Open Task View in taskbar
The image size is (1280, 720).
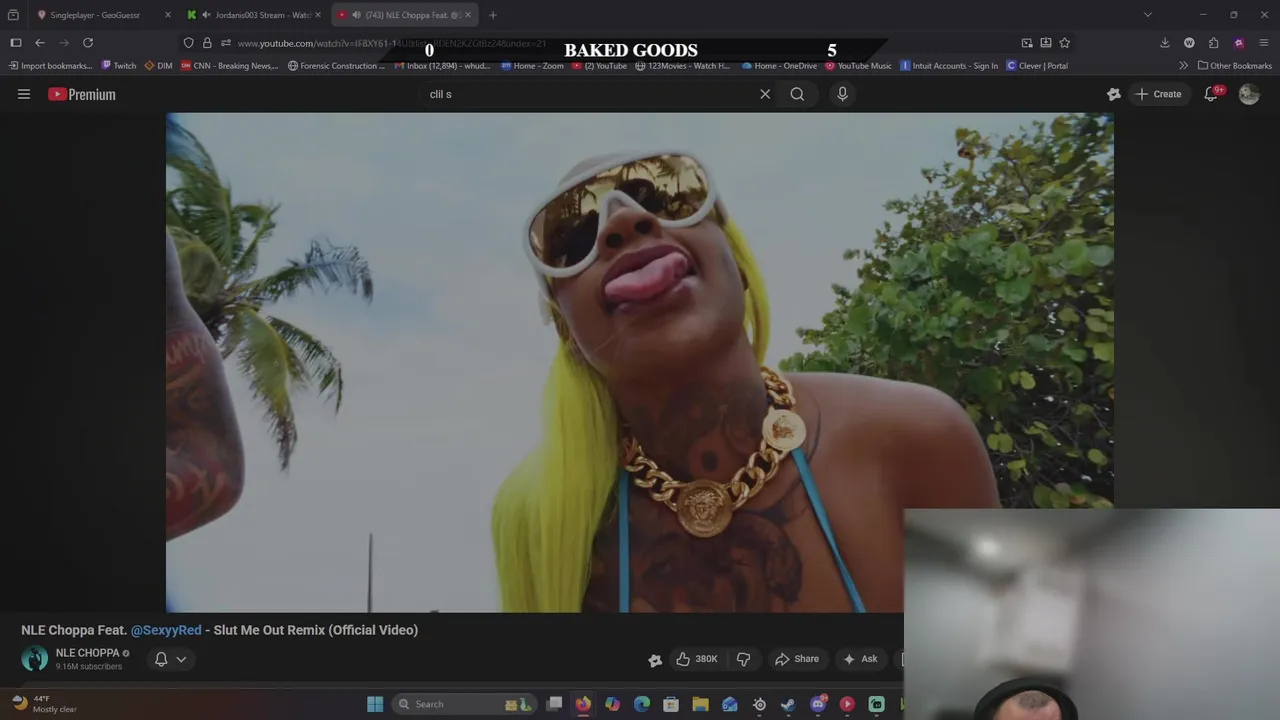[554, 704]
